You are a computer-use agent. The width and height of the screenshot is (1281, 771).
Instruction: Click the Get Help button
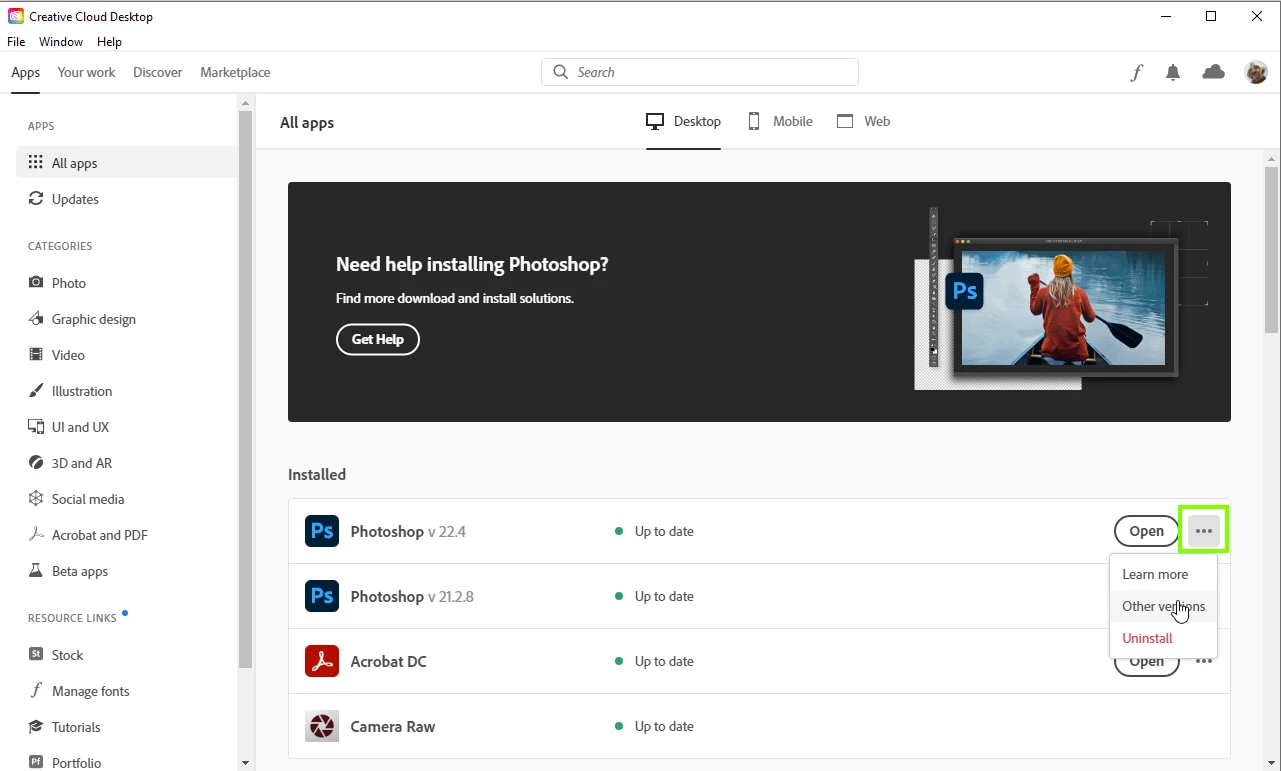click(x=377, y=339)
